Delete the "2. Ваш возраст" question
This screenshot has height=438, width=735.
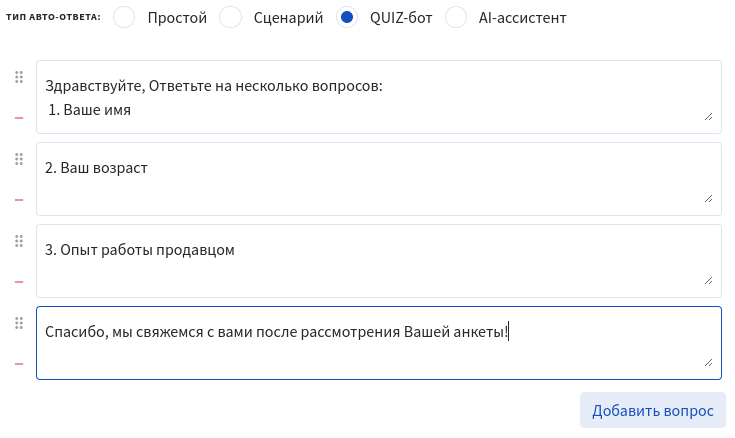coord(19,200)
